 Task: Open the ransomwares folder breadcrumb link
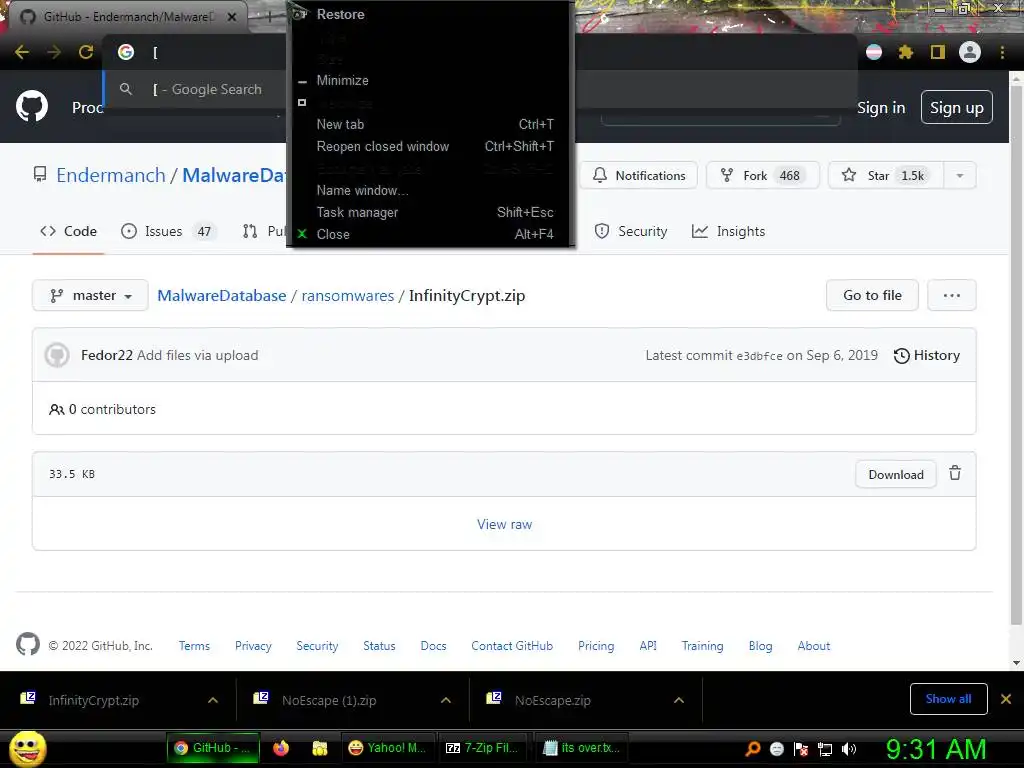(x=347, y=296)
